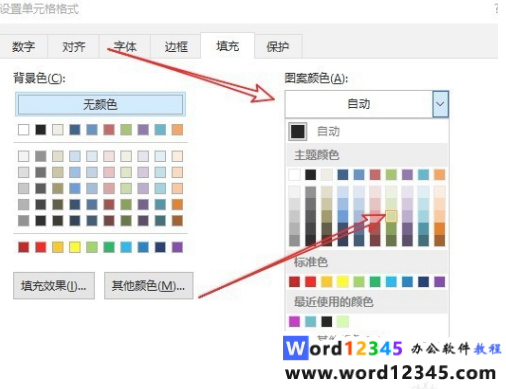Select bright red background standard color

[41, 247]
